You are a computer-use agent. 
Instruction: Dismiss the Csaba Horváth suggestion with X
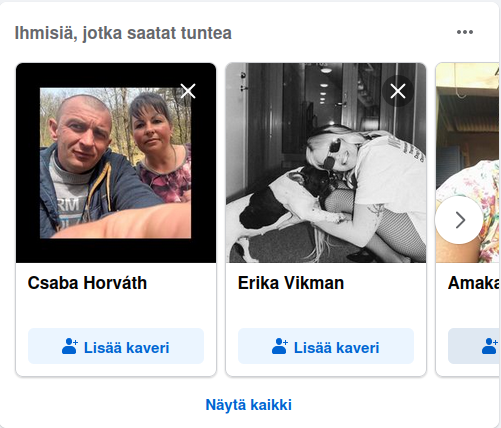point(188,91)
